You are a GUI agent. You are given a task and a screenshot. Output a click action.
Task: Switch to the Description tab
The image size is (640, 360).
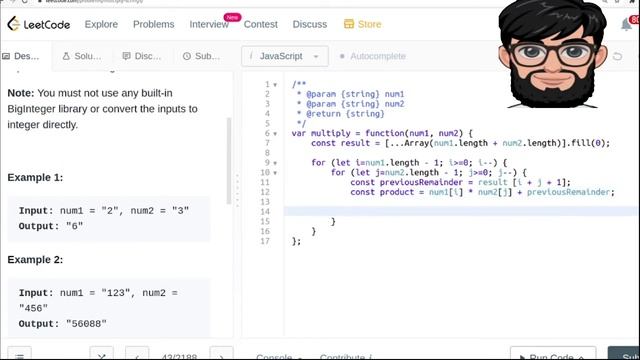pyautogui.click(x=21, y=56)
